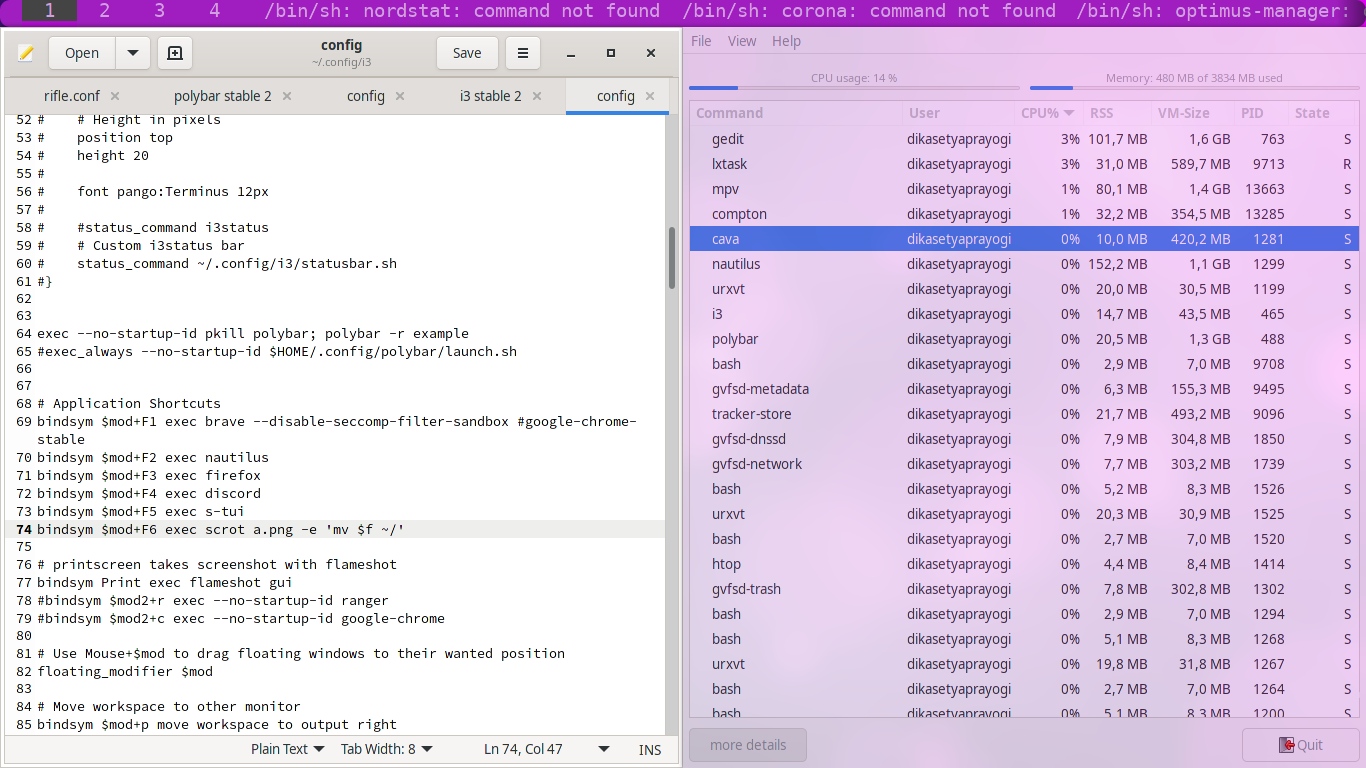The height and width of the screenshot is (768, 1366).
Task: Click the 'bindsym $mod+F4 exec discord' line
Action: point(149,493)
